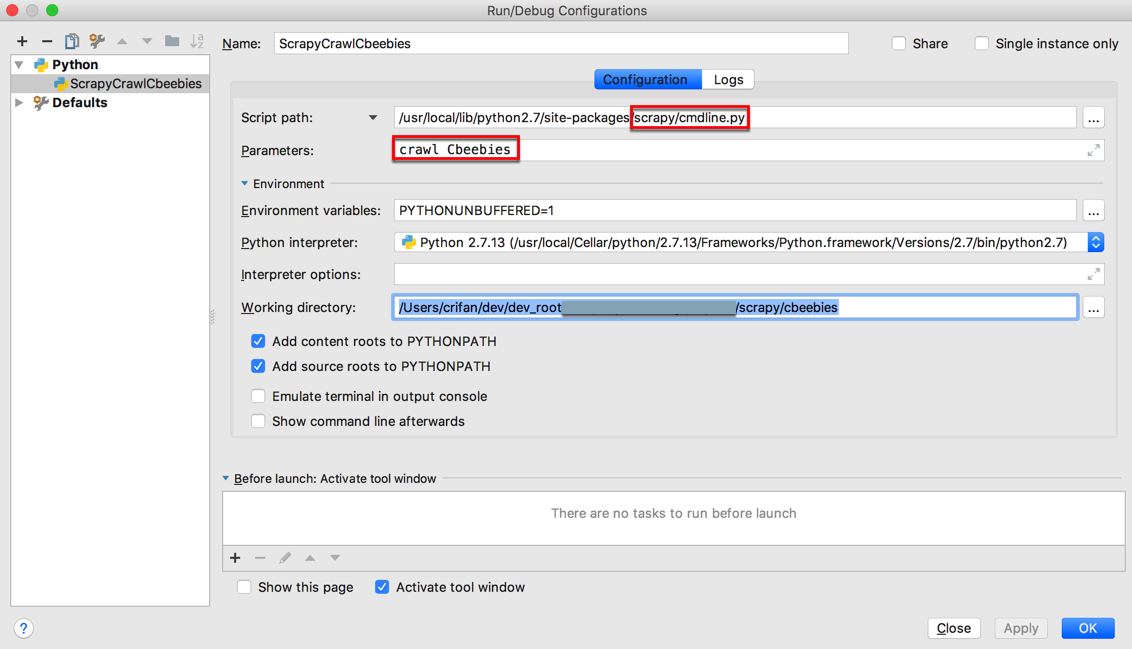This screenshot has width=1132, height=649.
Task: Open the Python interpreter dropdown
Action: coord(1095,243)
